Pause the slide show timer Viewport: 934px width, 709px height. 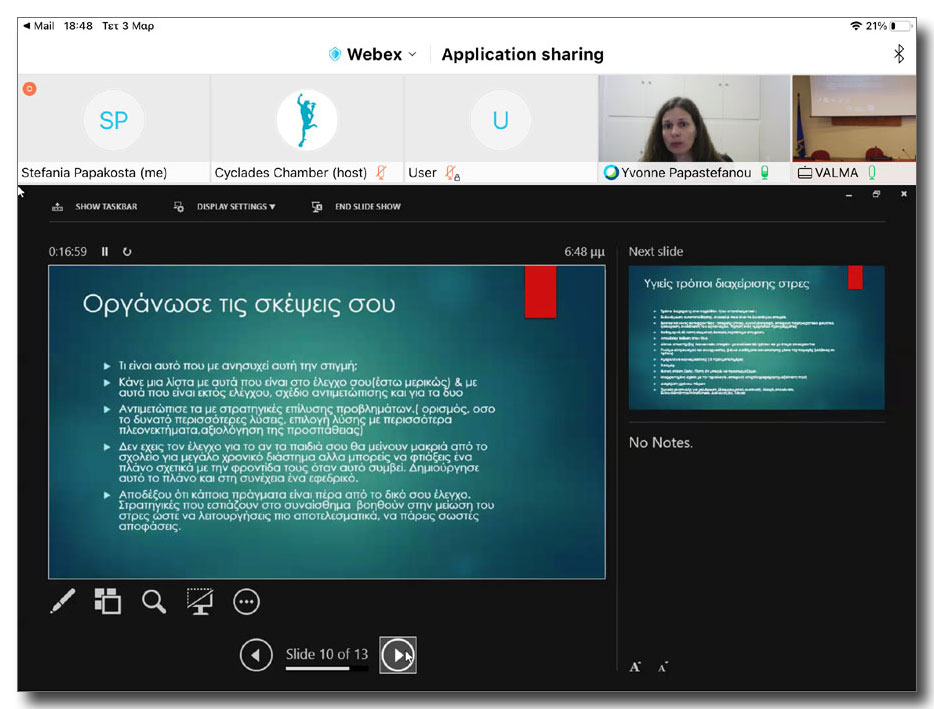pyautogui.click(x=105, y=252)
